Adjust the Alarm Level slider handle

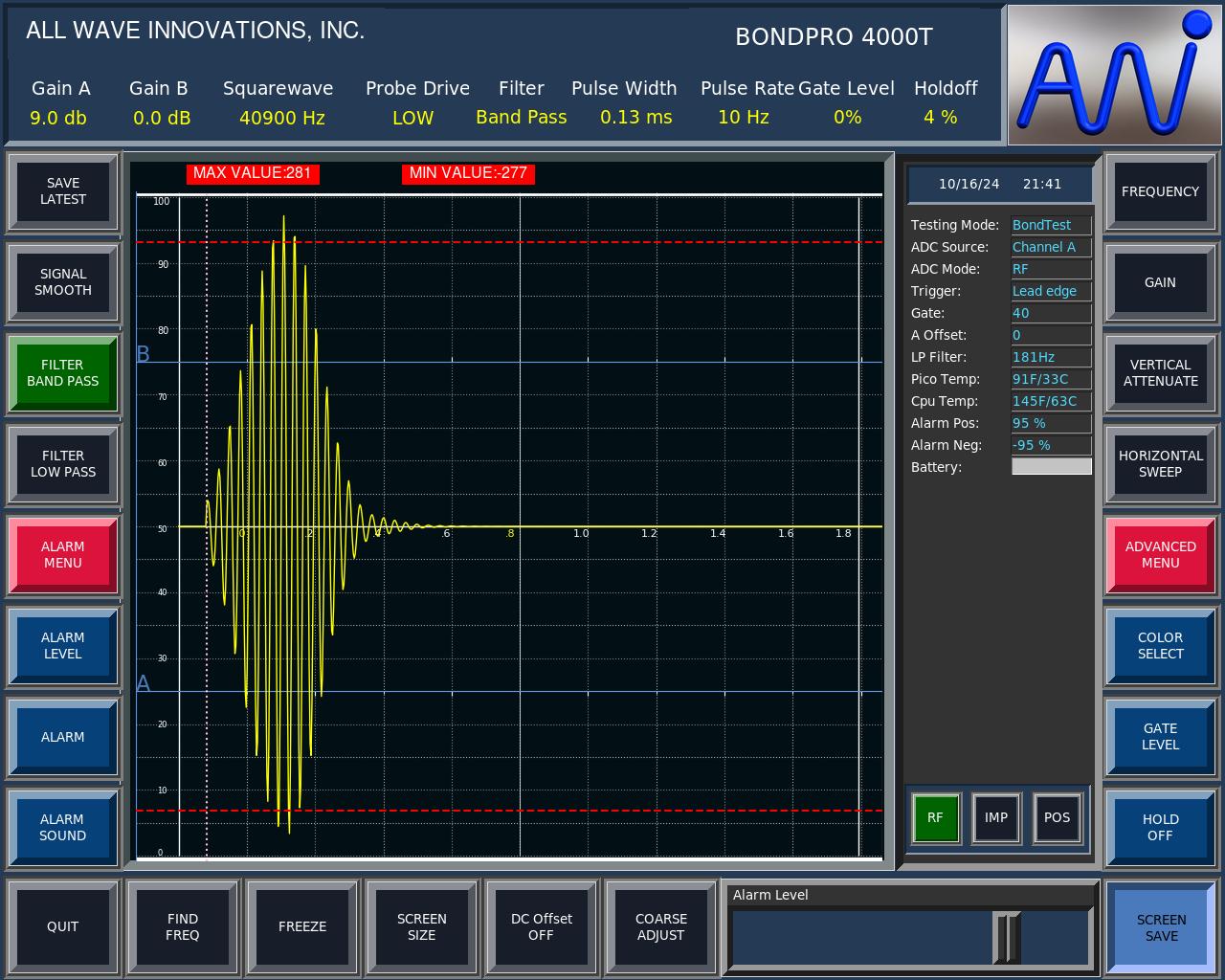click(x=1007, y=938)
